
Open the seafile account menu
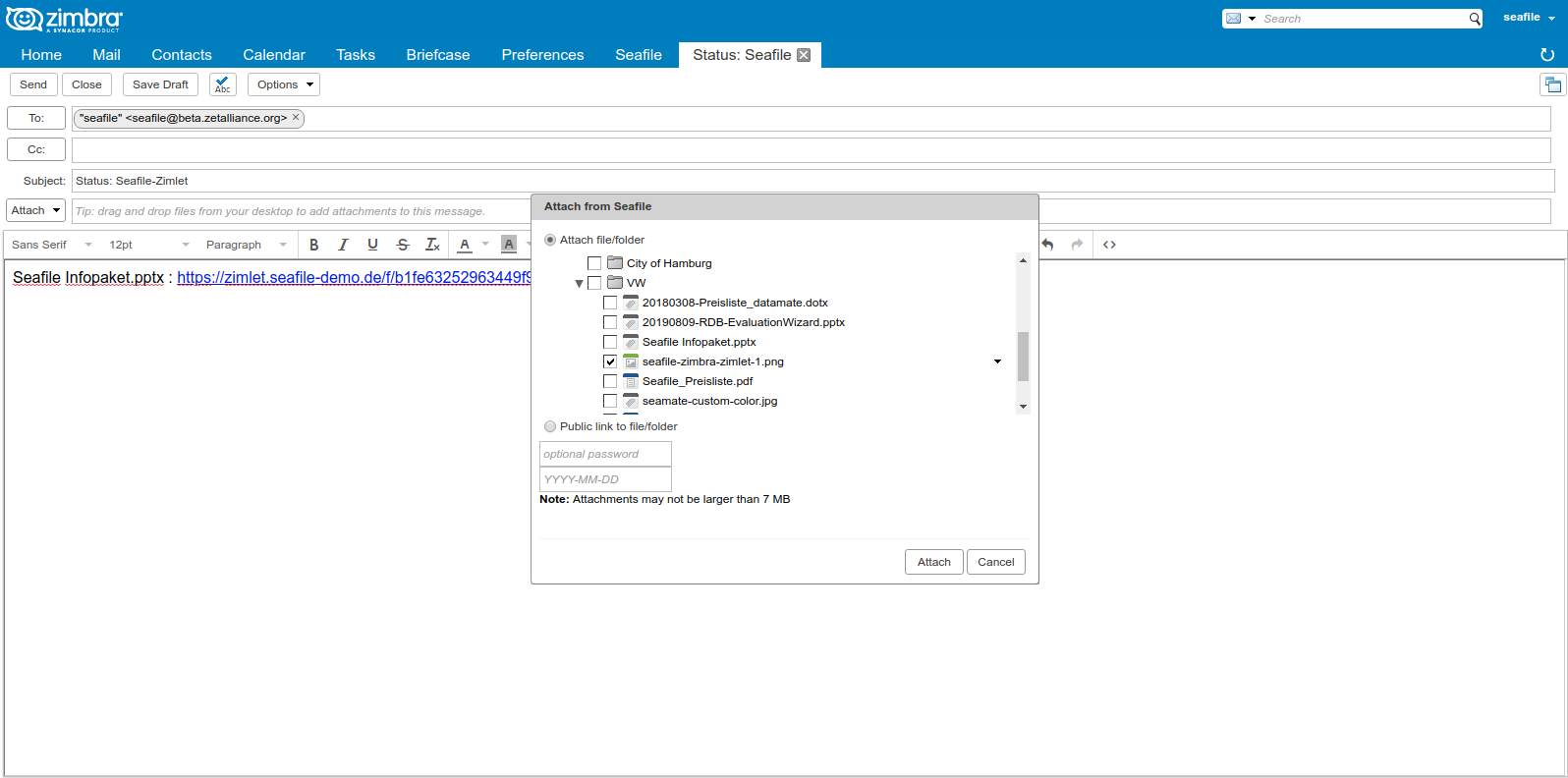(x=1529, y=18)
